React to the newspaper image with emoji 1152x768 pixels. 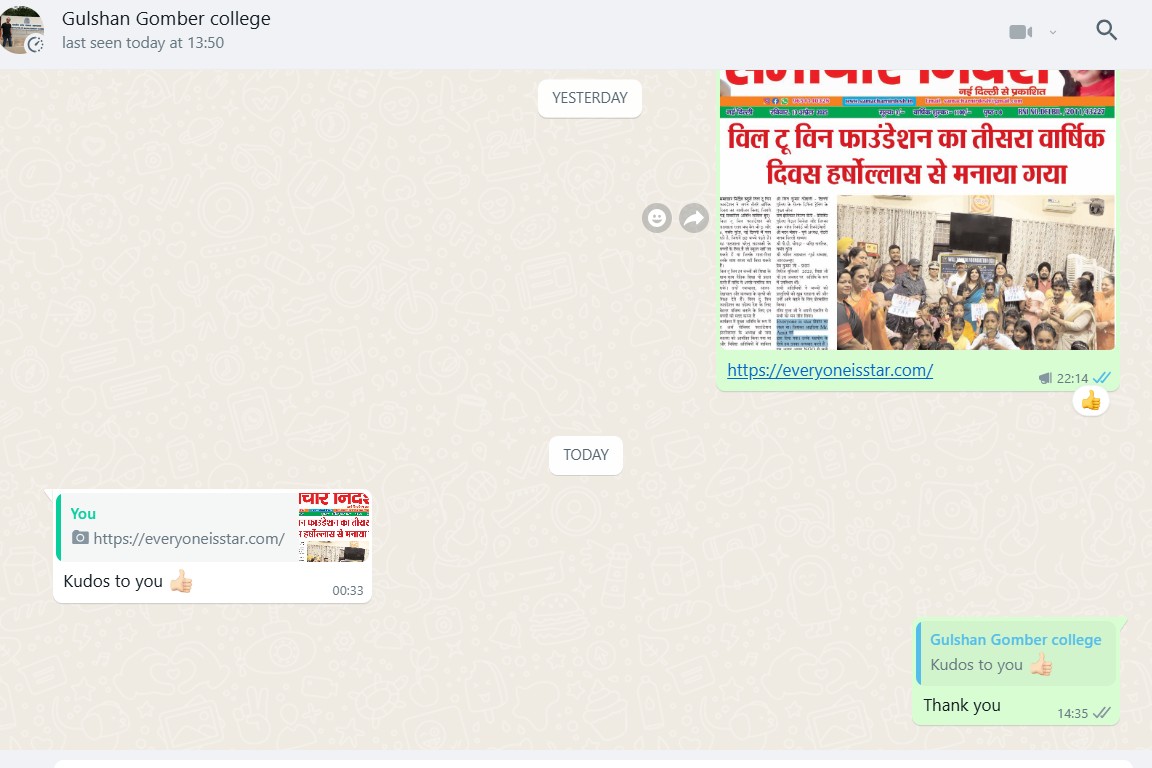(x=656, y=218)
